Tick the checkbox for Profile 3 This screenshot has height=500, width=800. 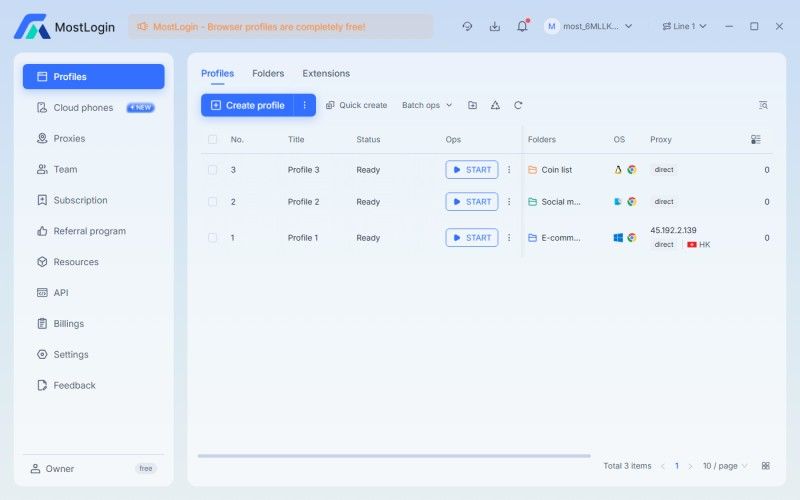pyautogui.click(x=212, y=170)
